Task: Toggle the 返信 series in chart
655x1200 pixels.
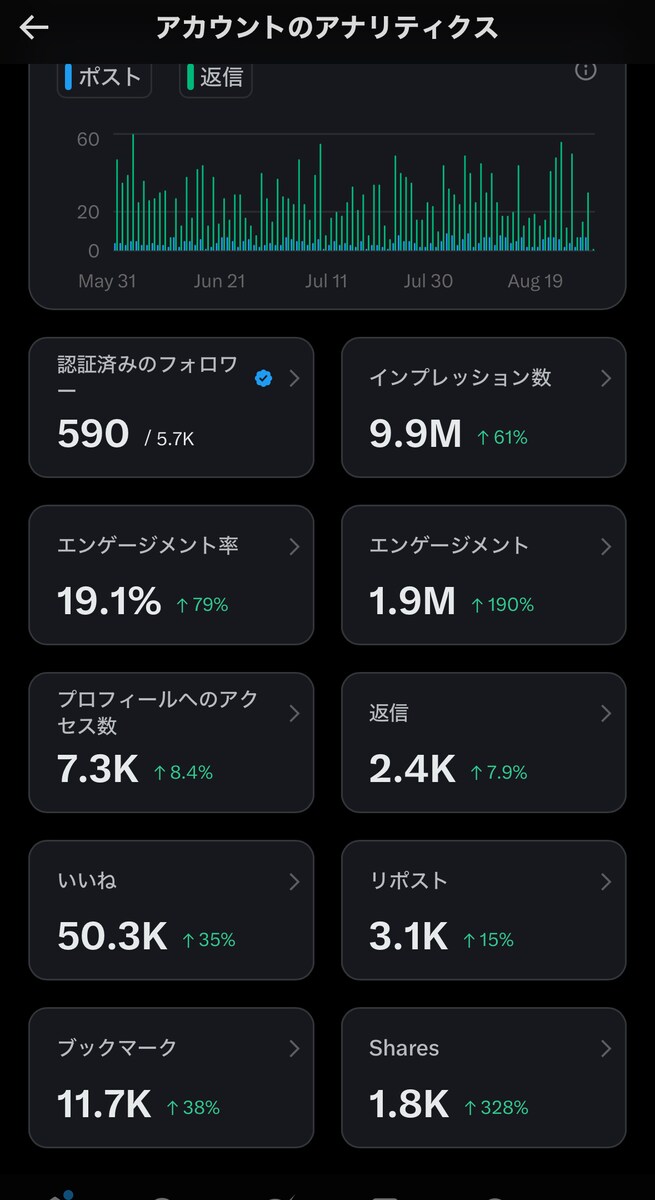Action: coord(216,78)
